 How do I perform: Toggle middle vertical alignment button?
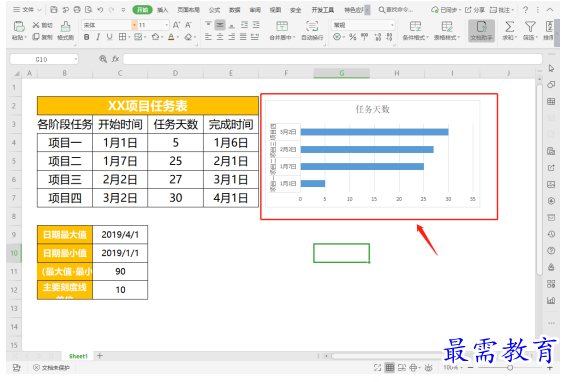click(x=220, y=25)
